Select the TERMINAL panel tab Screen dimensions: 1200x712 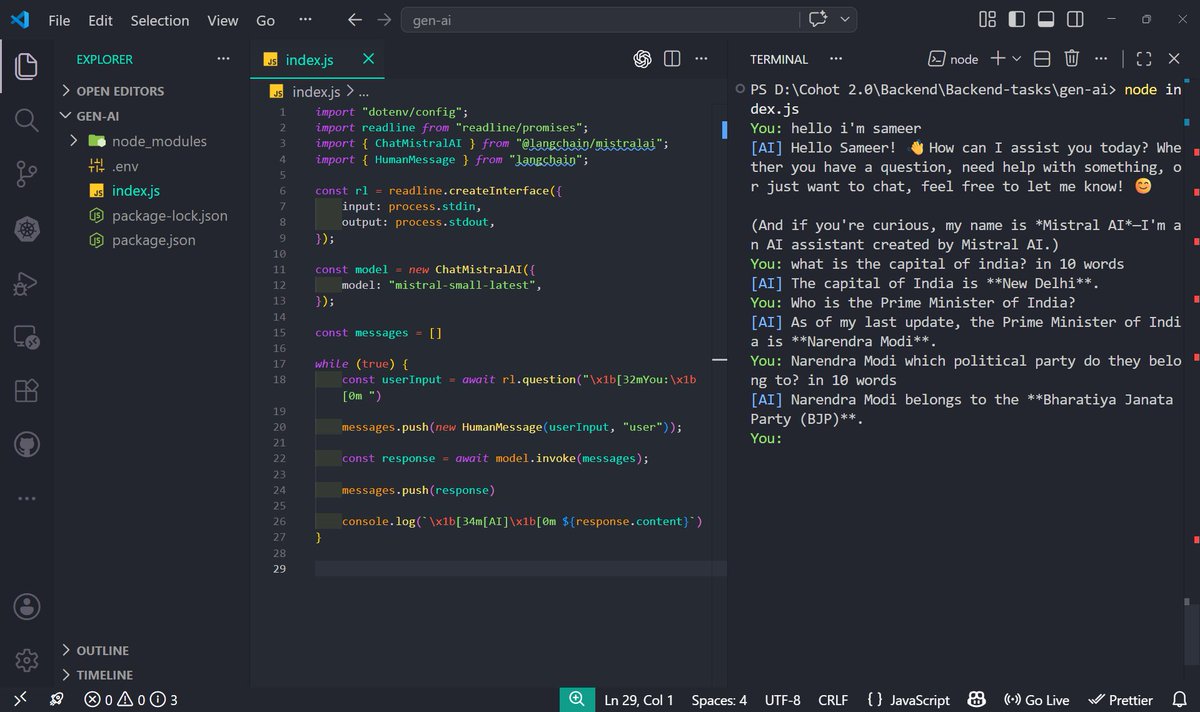click(x=779, y=59)
